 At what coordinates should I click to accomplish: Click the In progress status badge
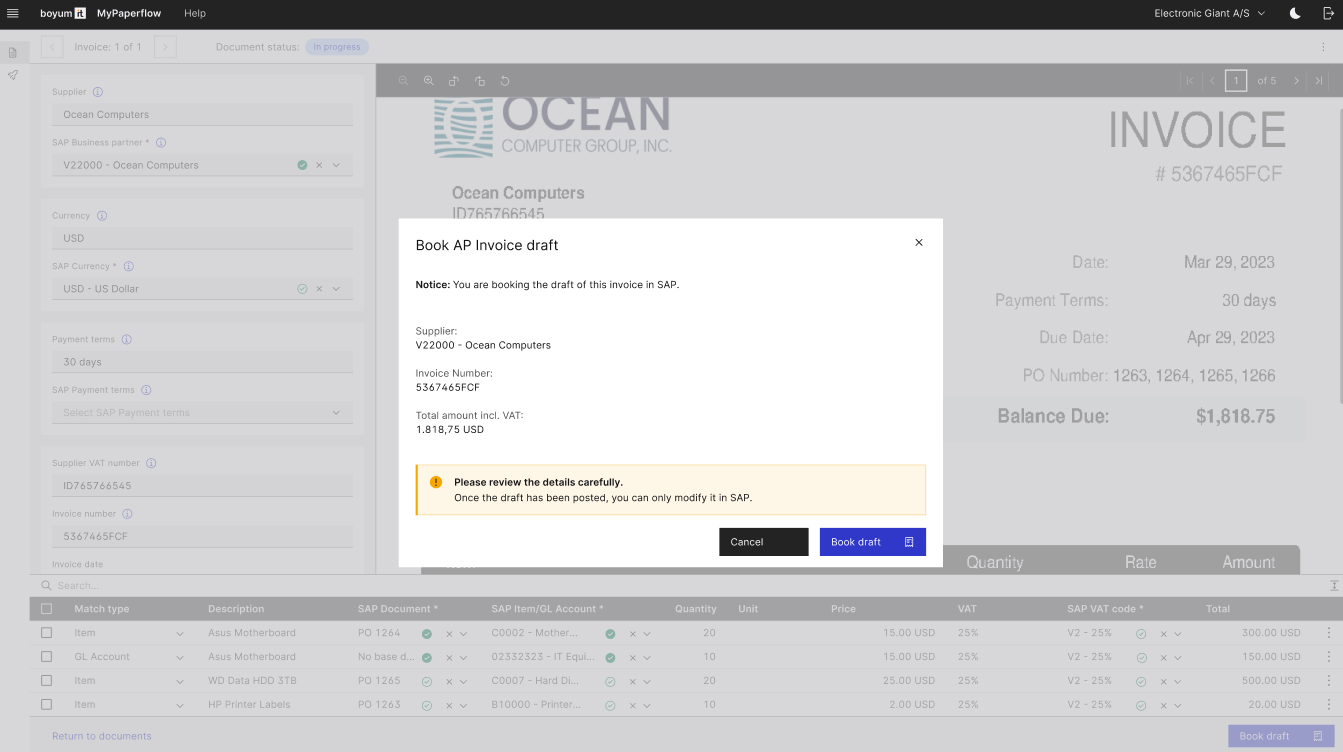pyautogui.click(x=337, y=47)
